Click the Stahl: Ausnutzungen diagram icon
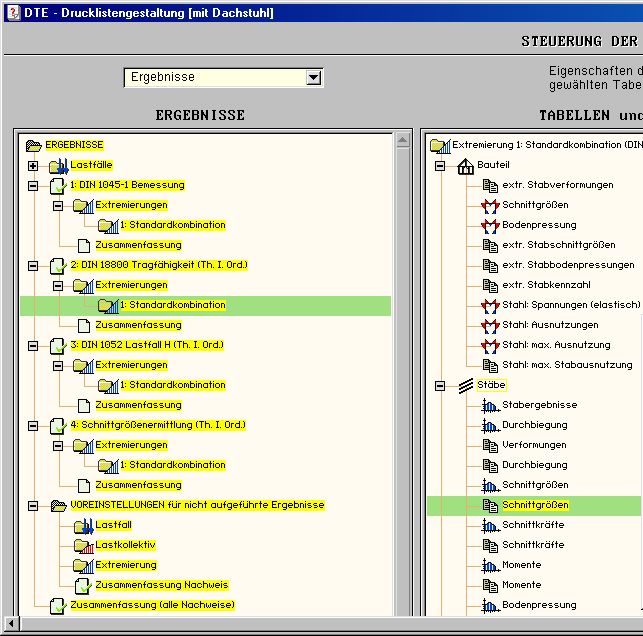Screen dimensions: 643x636 (490, 325)
